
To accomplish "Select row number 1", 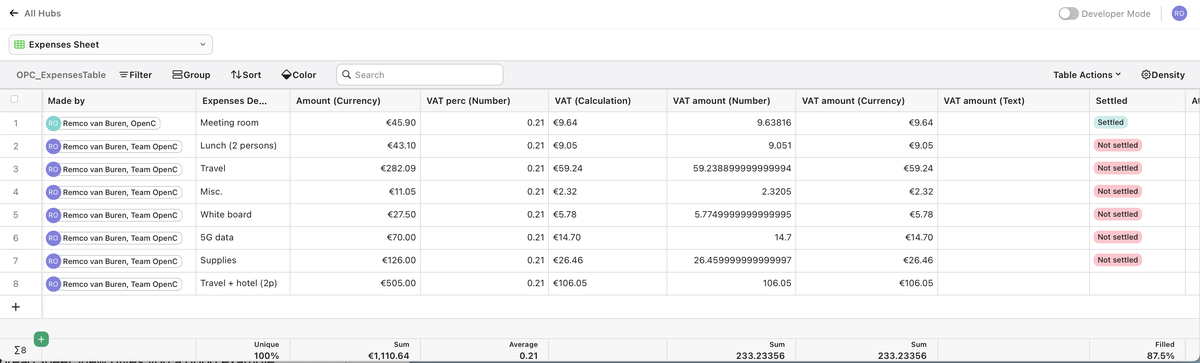I will (15, 123).
